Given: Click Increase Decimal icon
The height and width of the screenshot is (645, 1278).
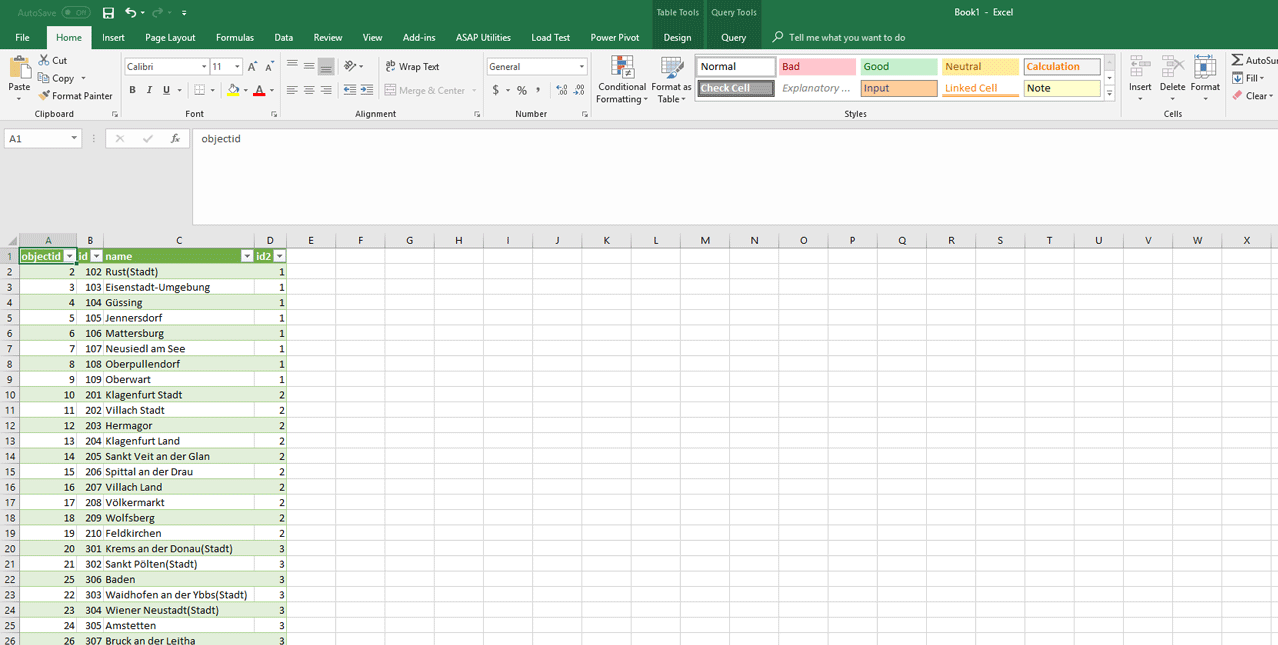Looking at the screenshot, I should tap(561, 90).
